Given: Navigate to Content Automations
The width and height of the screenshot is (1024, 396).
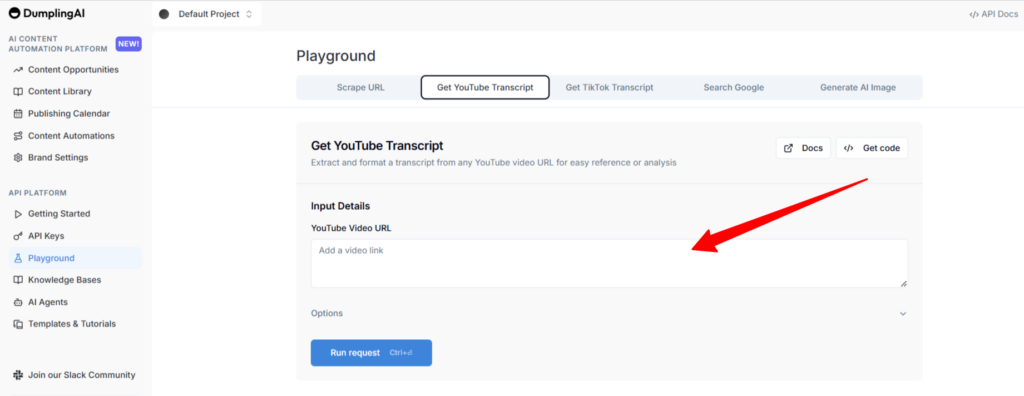Looking at the screenshot, I should [75, 136].
